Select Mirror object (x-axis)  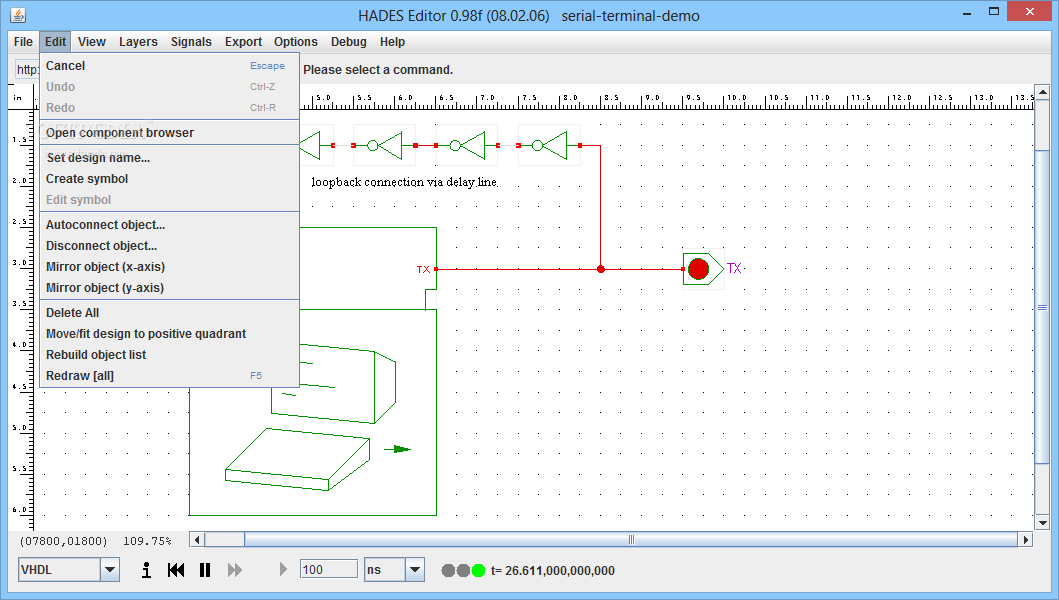click(x=170, y=266)
